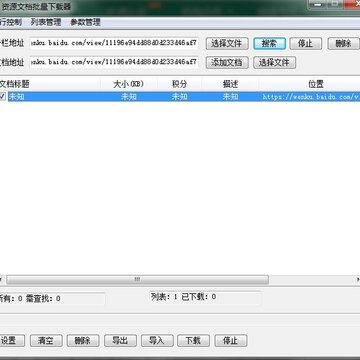360x360 pixels.
Task: Click the 资源文档批量下载器 title bar
Action: tap(36, 7)
